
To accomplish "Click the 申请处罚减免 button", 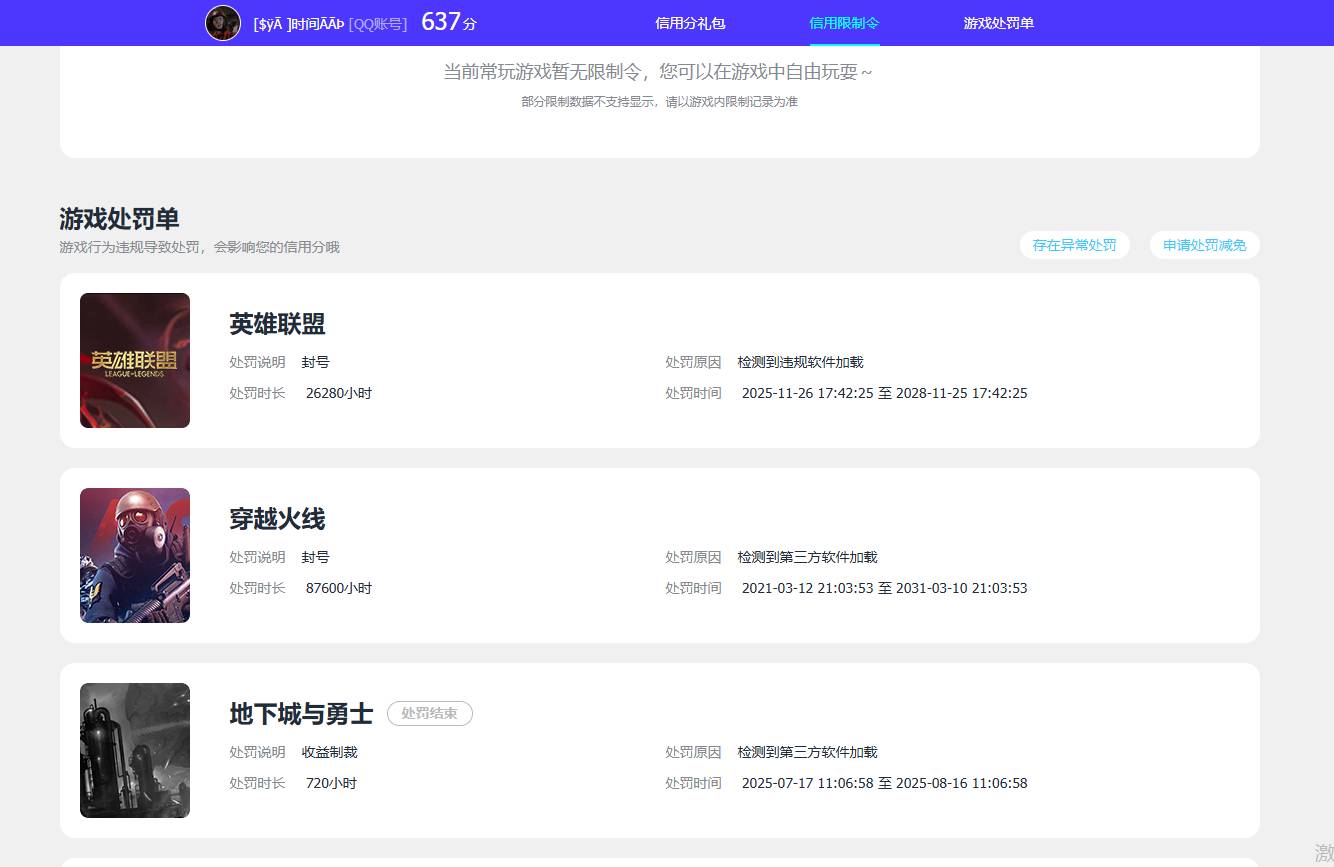I will point(1204,245).
